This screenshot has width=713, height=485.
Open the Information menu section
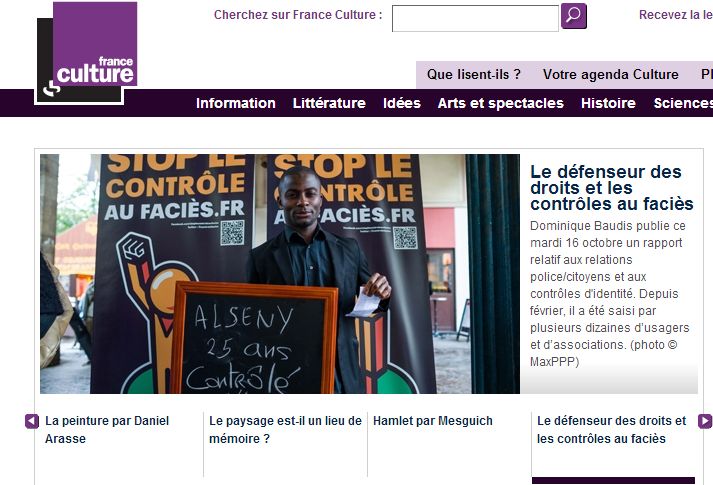click(x=236, y=103)
